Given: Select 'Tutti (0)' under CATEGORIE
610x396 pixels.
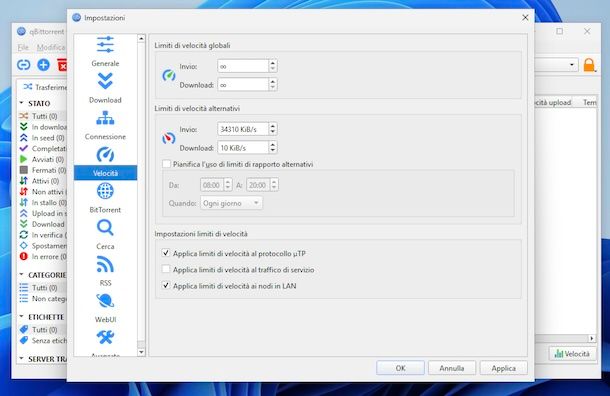Looking at the screenshot, I should (39, 287).
